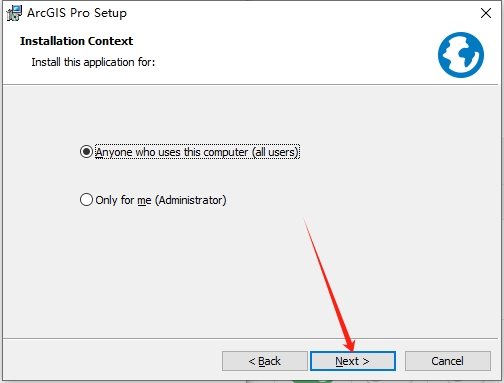This screenshot has width=504, height=383.
Task: Click the "Anyone who uses this computer" label
Action: (x=171, y=152)
